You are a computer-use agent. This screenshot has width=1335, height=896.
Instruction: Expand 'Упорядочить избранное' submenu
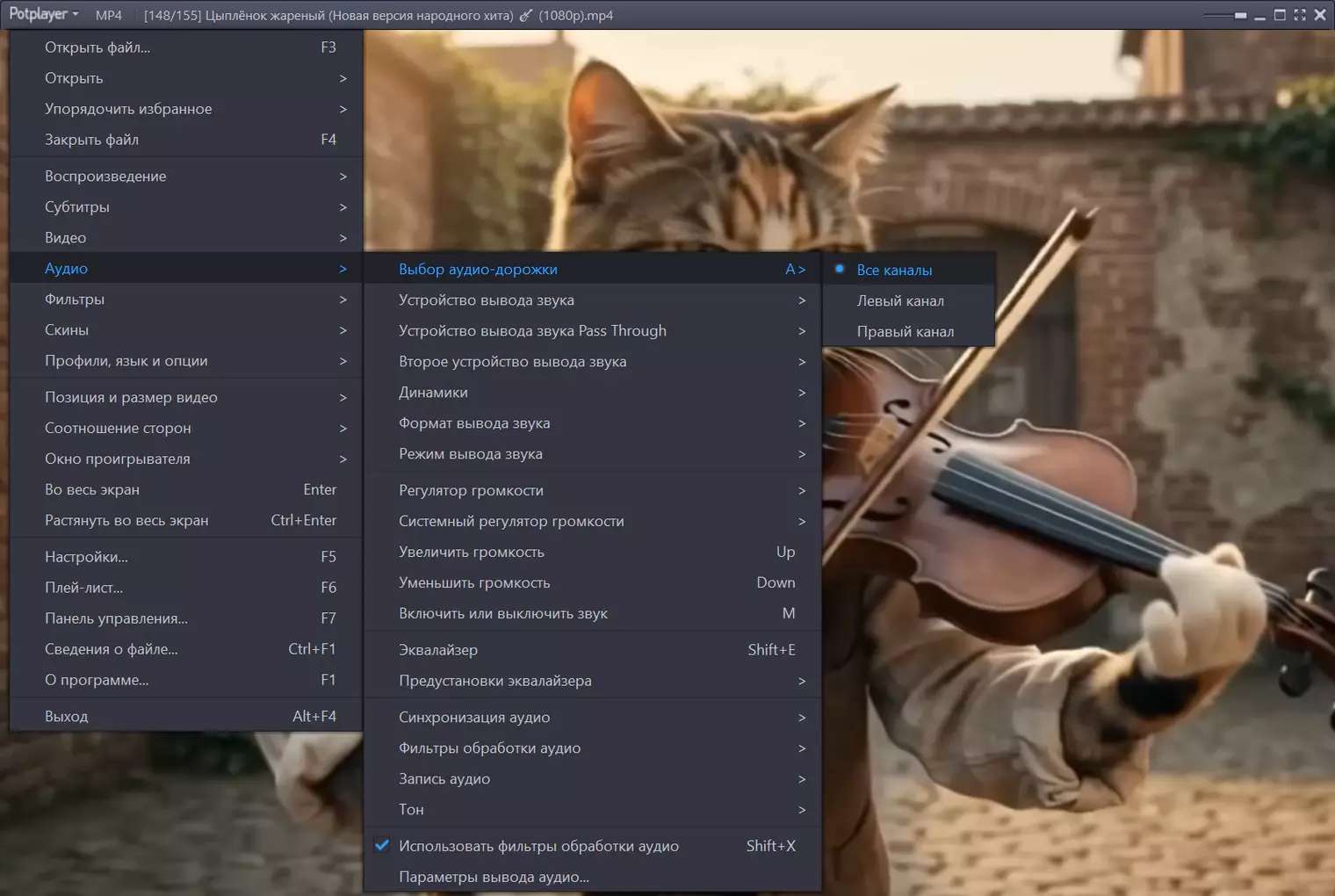186,109
